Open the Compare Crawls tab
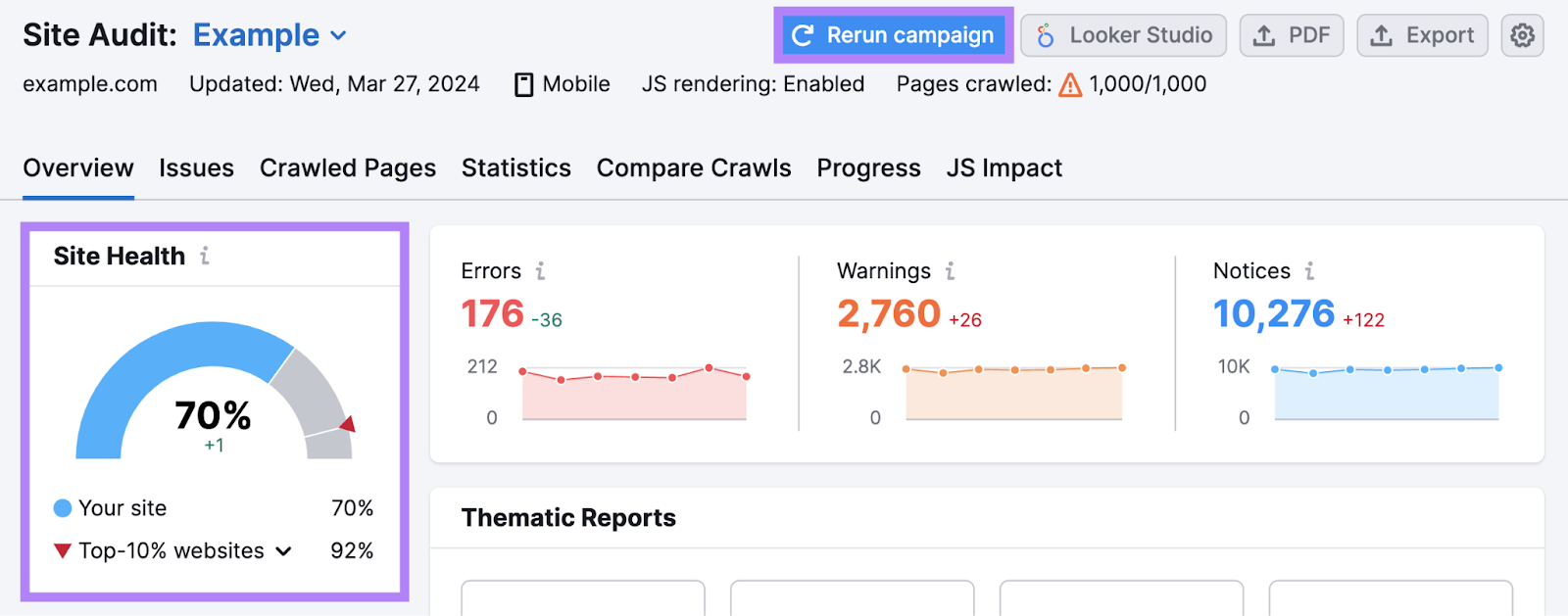 coord(694,167)
